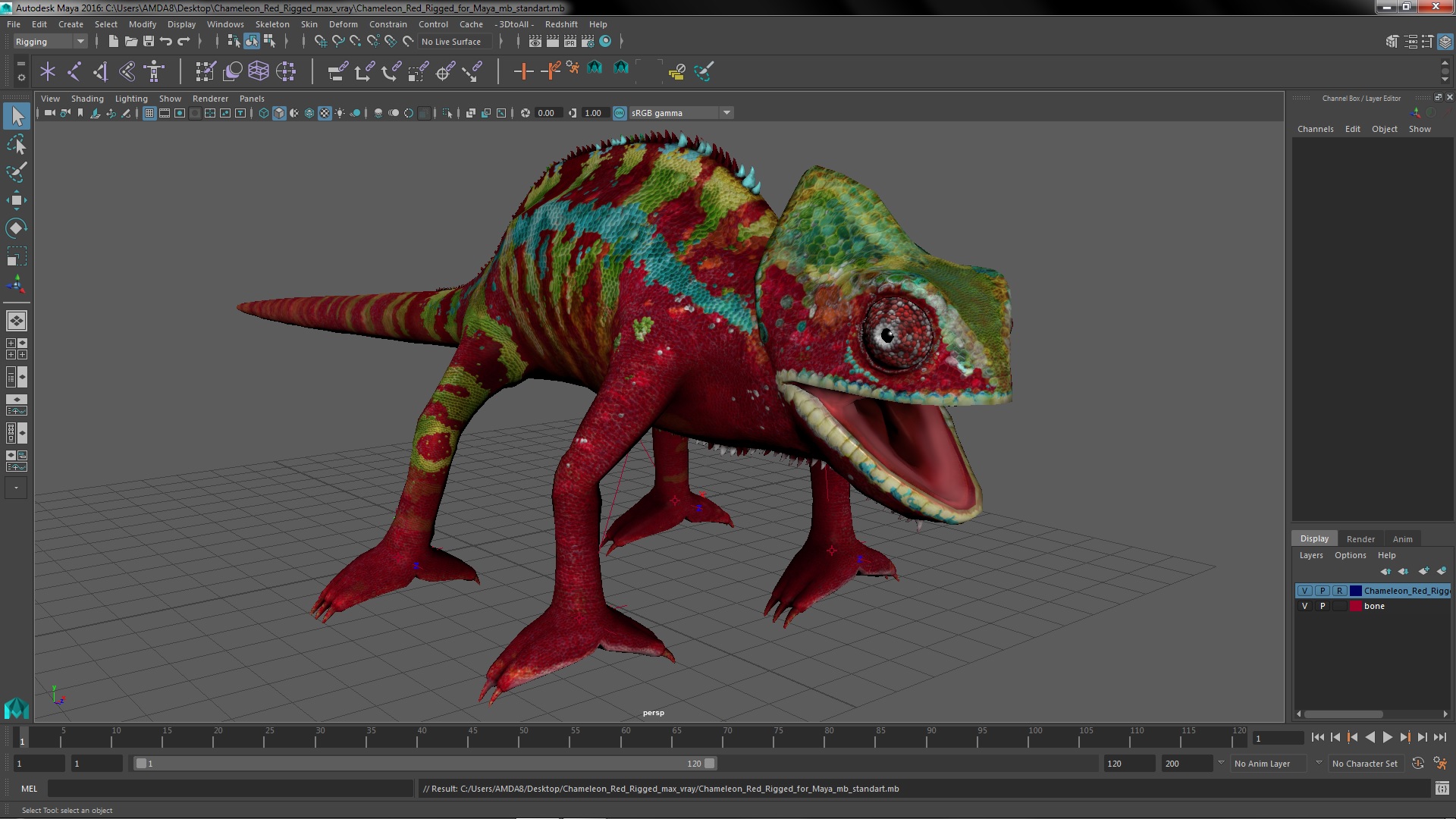The height and width of the screenshot is (819, 1456).
Task: Open the Shading viewport menu
Action: click(87, 99)
